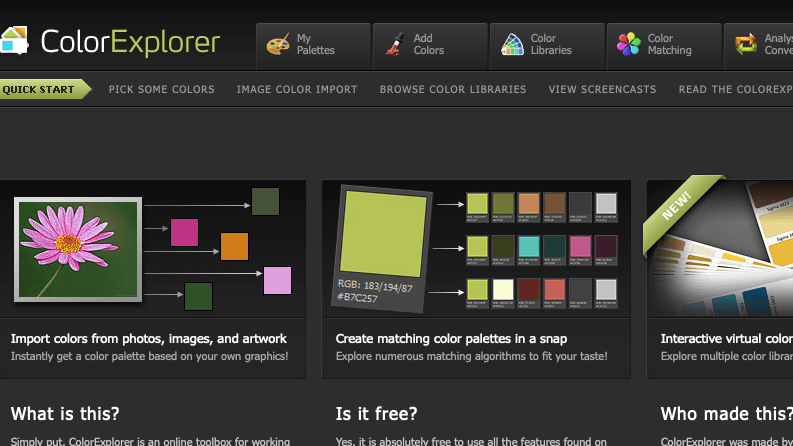793x446 pixels.
Task: Click the 'Who made this?' heading
Action: (x=727, y=414)
